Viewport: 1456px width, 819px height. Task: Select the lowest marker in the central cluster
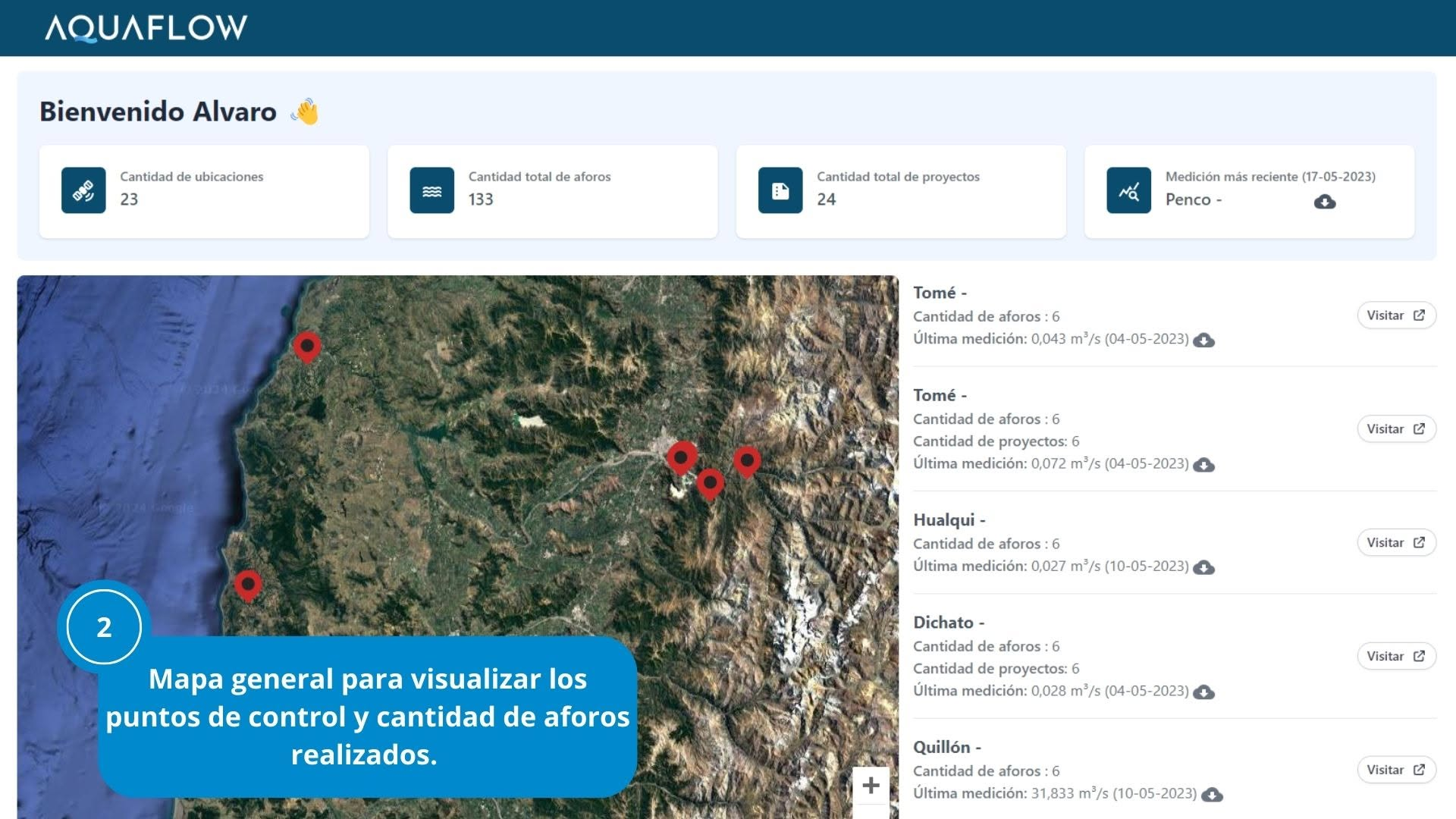pos(710,484)
